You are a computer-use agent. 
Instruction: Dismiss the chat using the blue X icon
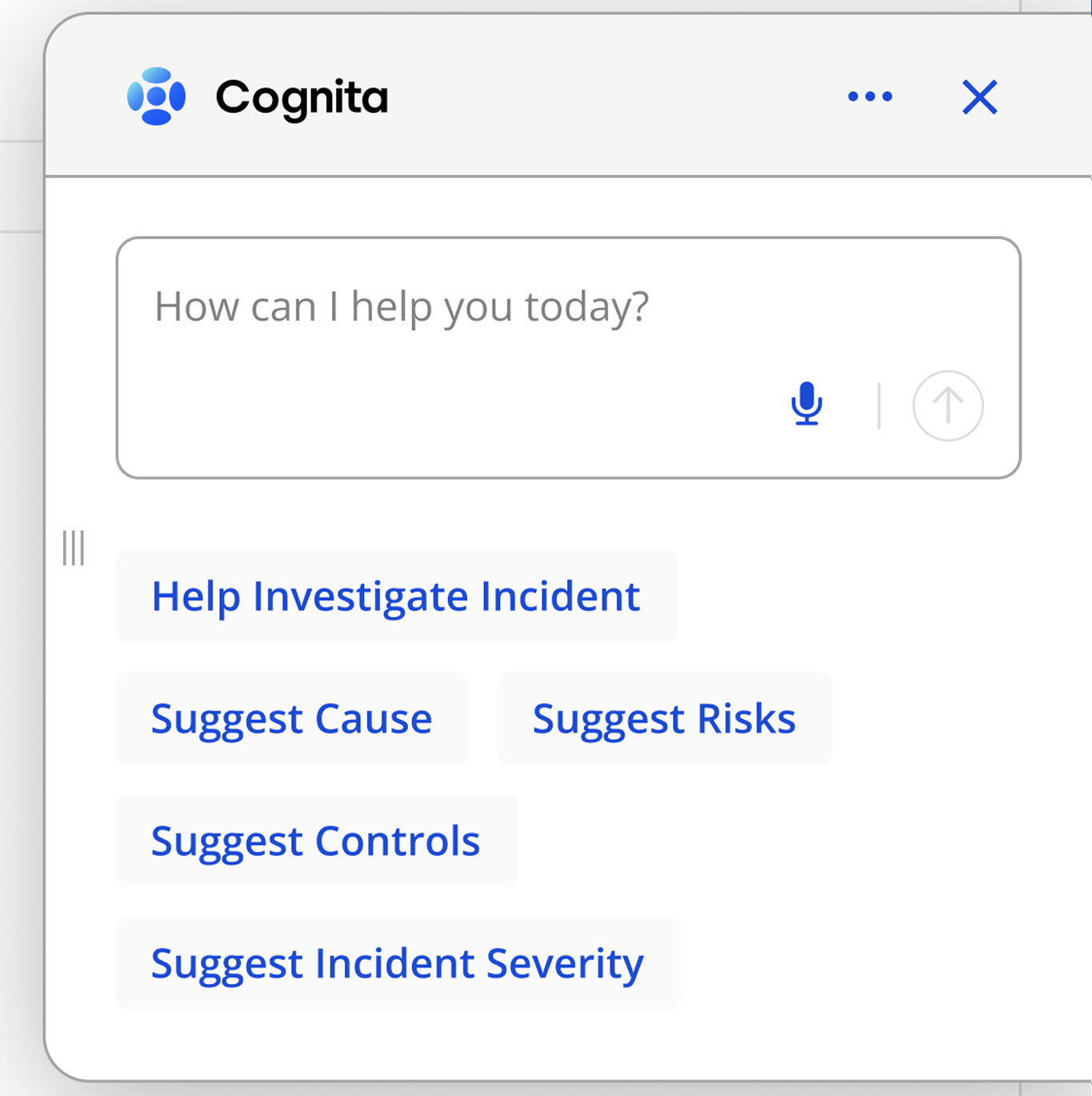[979, 98]
